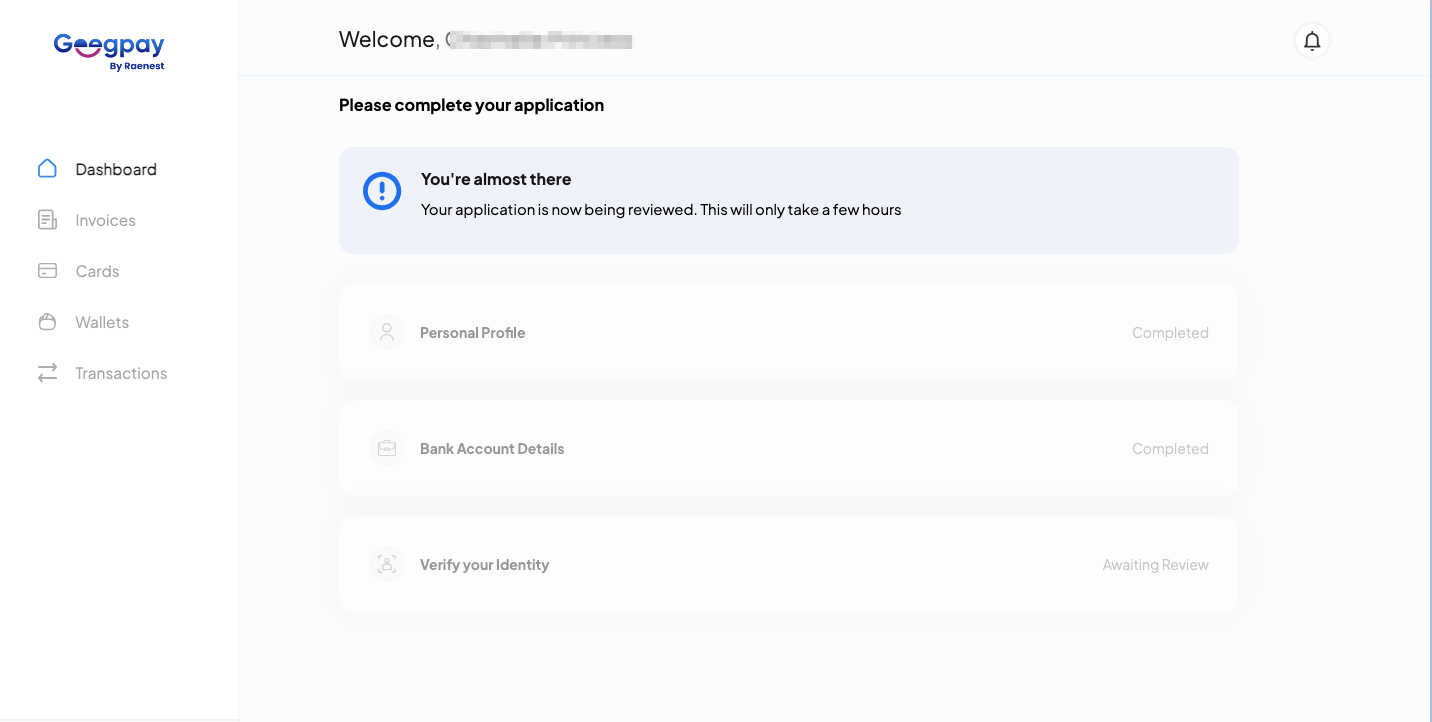Click the blue exclamation alert icon

click(x=382, y=191)
